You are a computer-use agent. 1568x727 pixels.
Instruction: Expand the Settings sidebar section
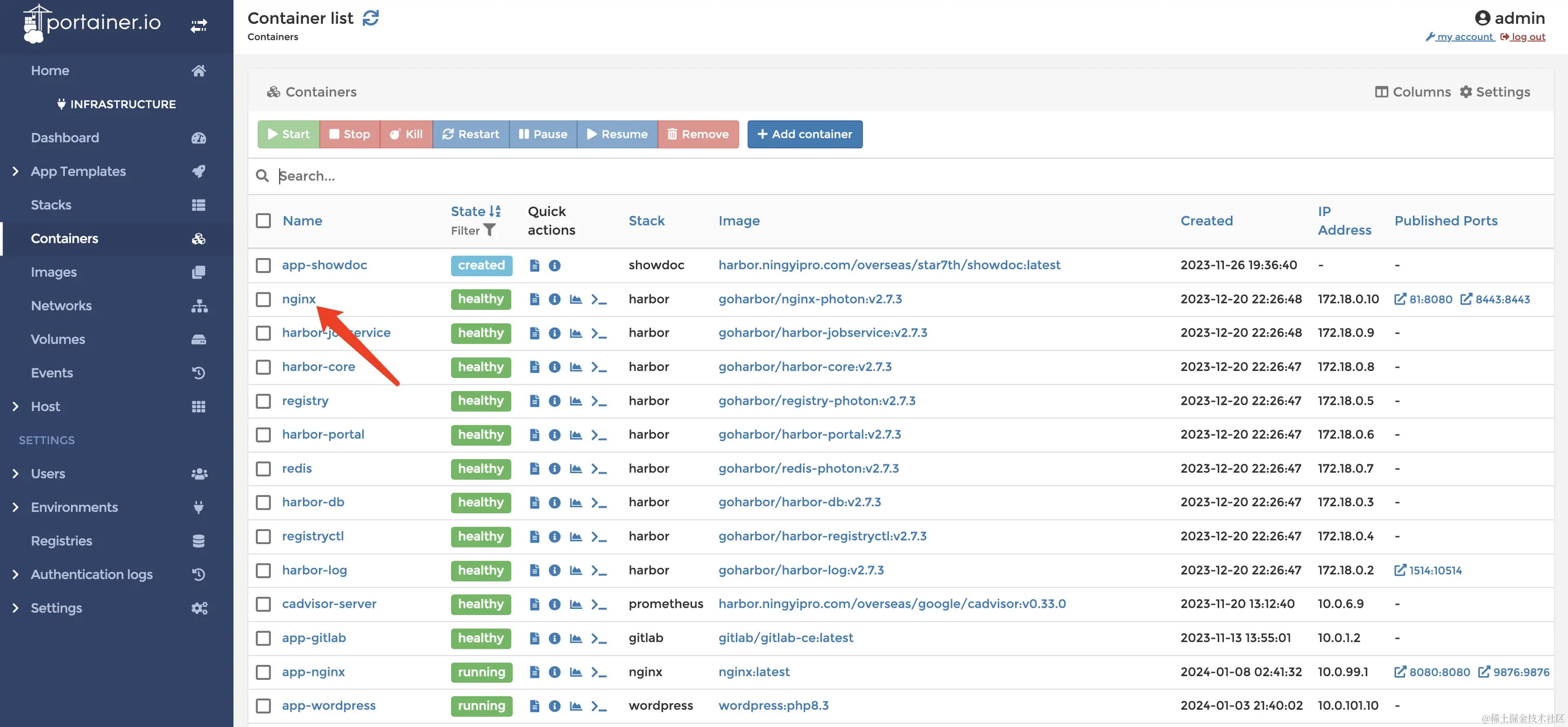click(16, 608)
